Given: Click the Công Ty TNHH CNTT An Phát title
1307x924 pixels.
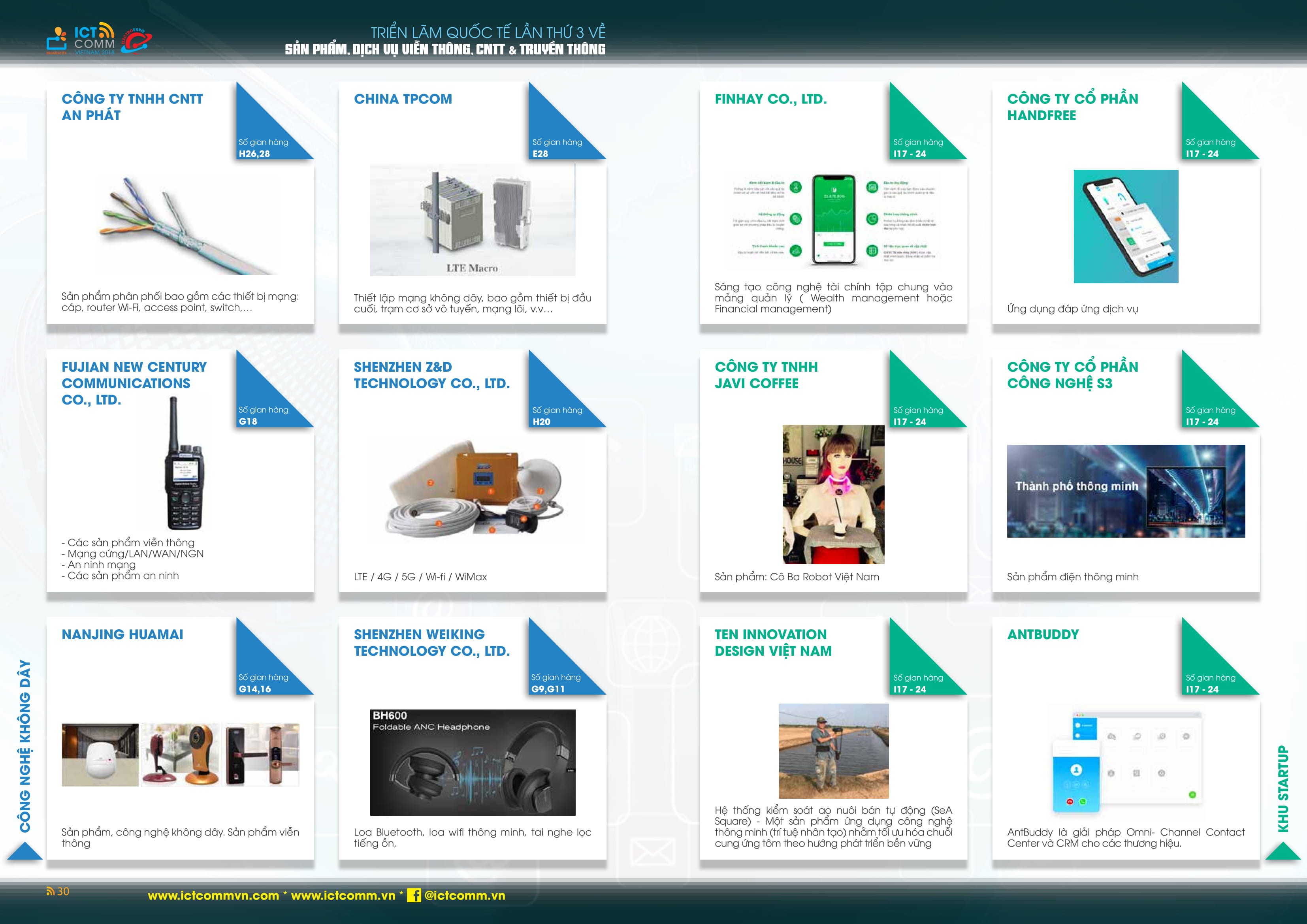Looking at the screenshot, I should click(x=132, y=107).
